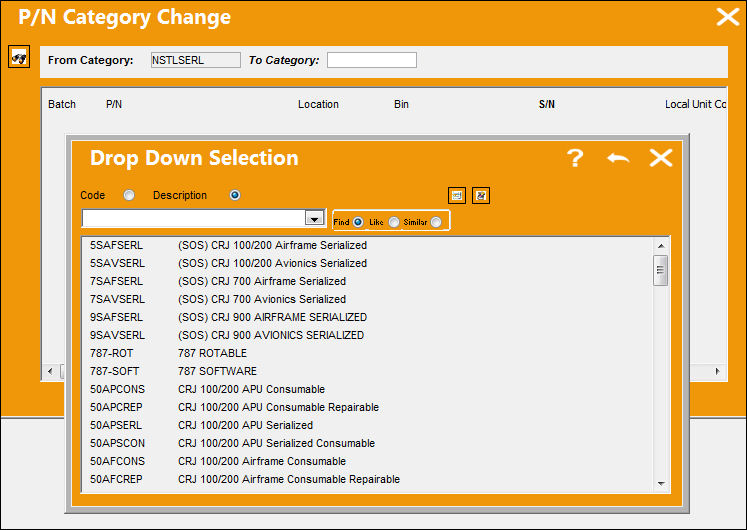Select the 9SAFSERL row

coord(368,317)
